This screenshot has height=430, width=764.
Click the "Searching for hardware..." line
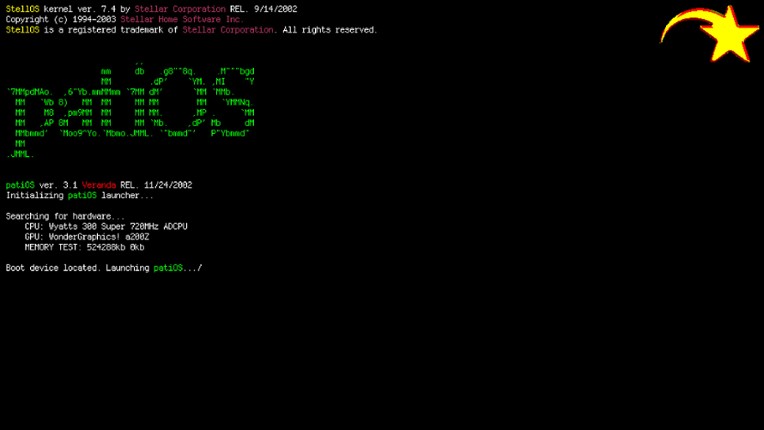tap(65, 216)
